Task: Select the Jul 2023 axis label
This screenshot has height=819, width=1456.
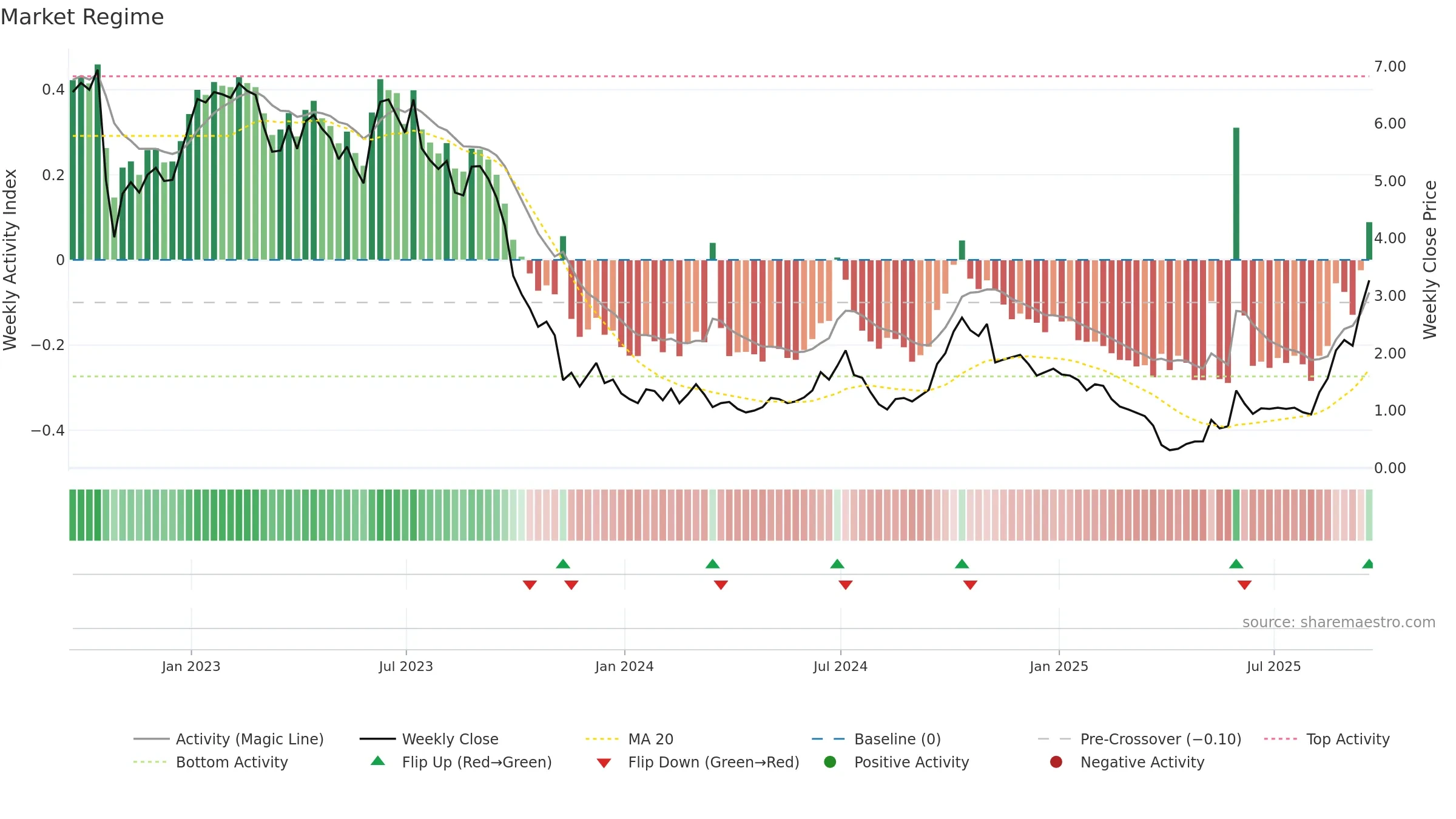Action: 406,666
